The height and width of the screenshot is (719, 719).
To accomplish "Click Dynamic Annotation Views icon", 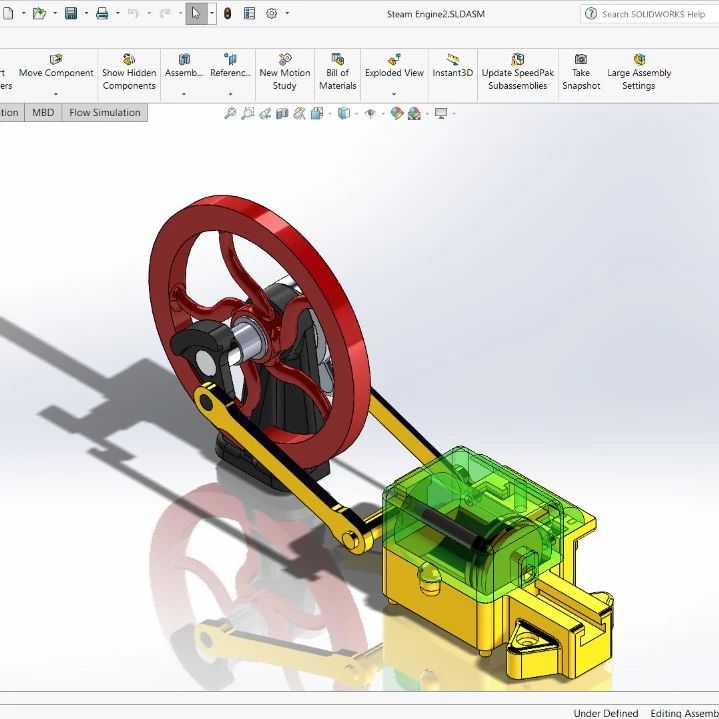I will (299, 113).
